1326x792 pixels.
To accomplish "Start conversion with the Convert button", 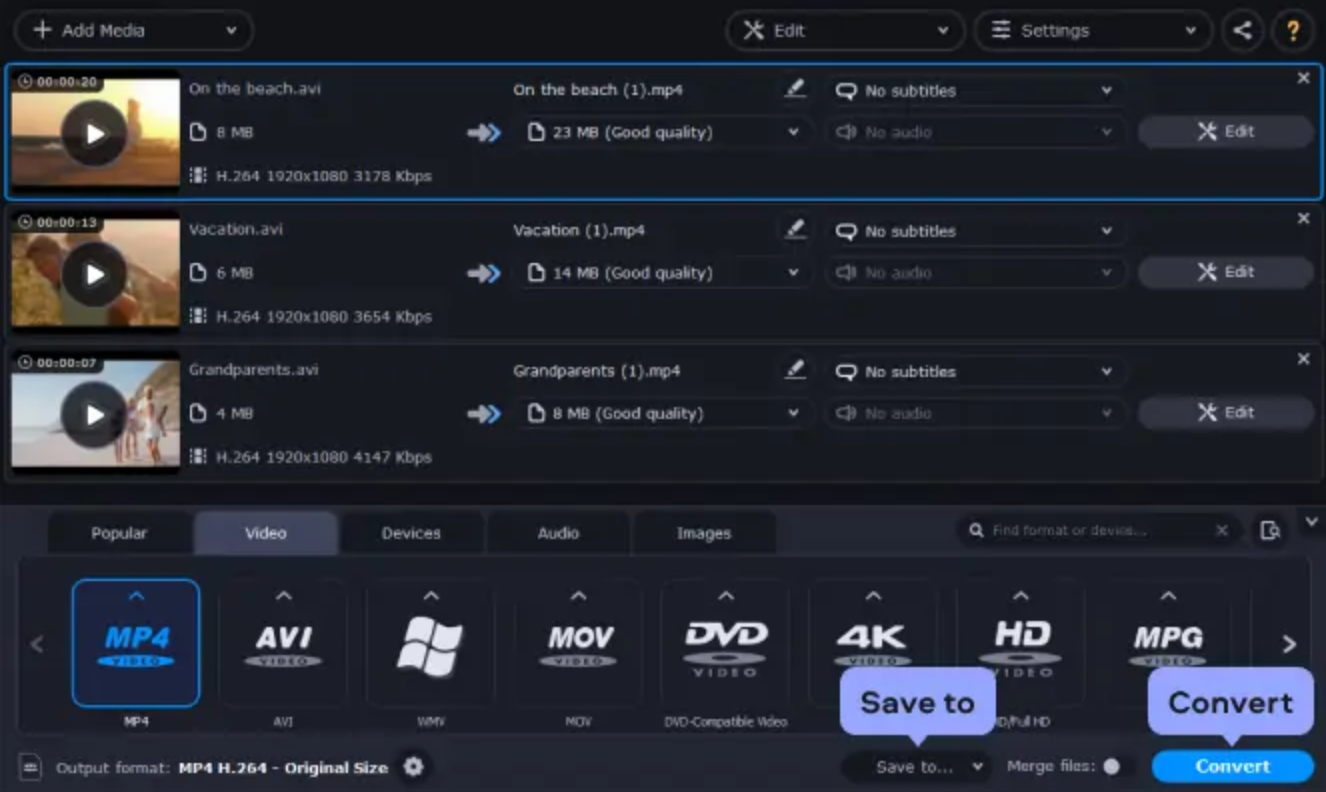I will (1231, 766).
